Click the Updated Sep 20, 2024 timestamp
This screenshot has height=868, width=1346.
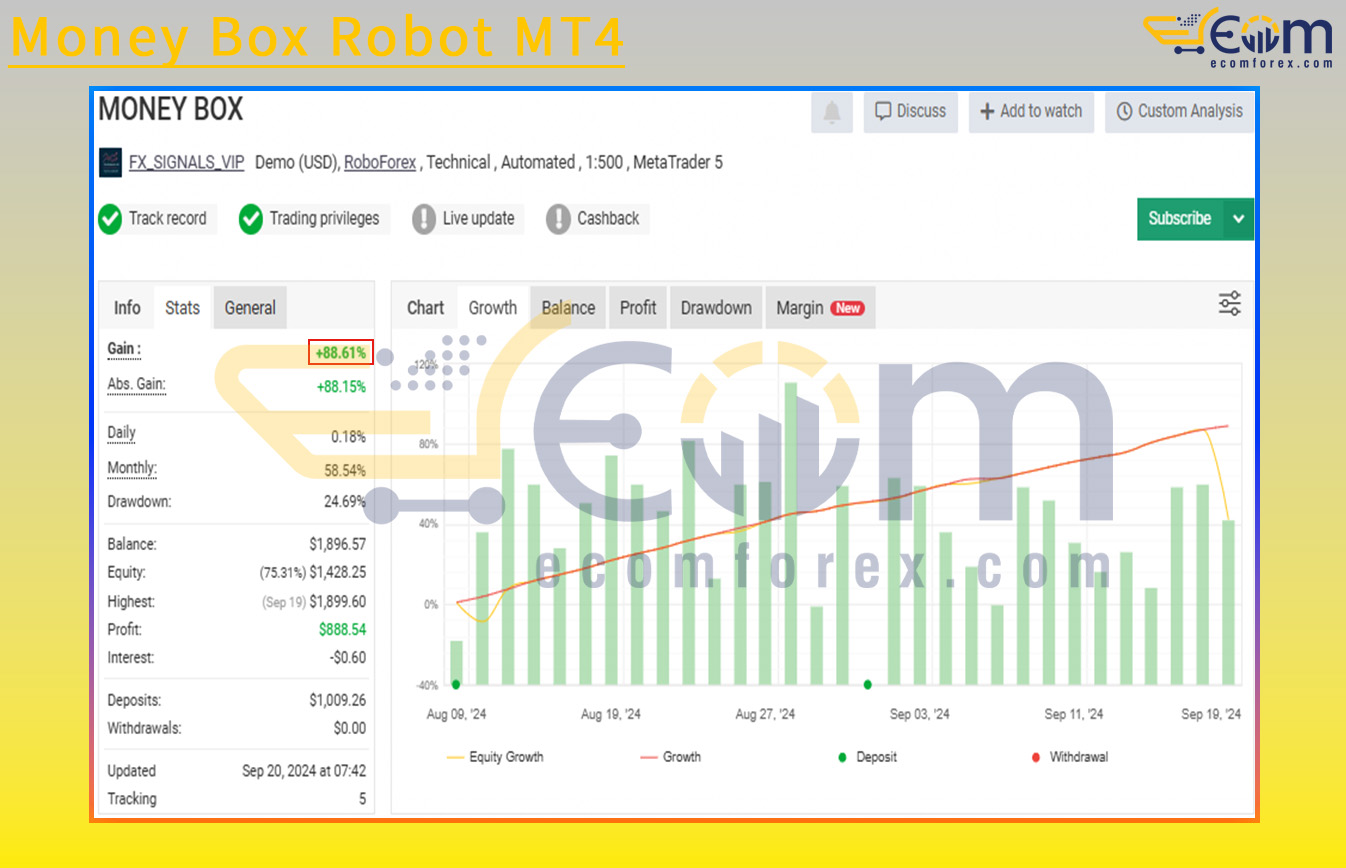304,771
